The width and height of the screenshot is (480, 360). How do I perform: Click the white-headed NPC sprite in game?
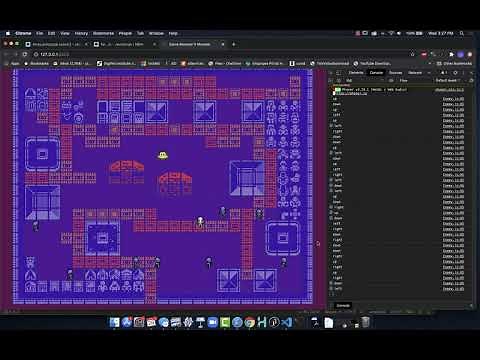tap(200, 222)
